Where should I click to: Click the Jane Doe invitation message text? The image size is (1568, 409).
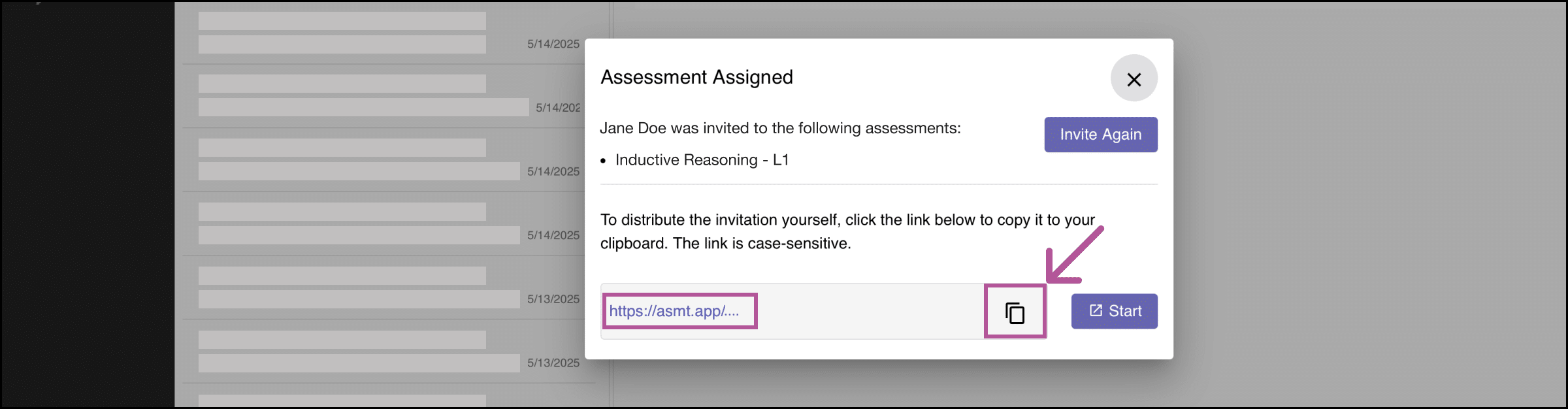780,128
